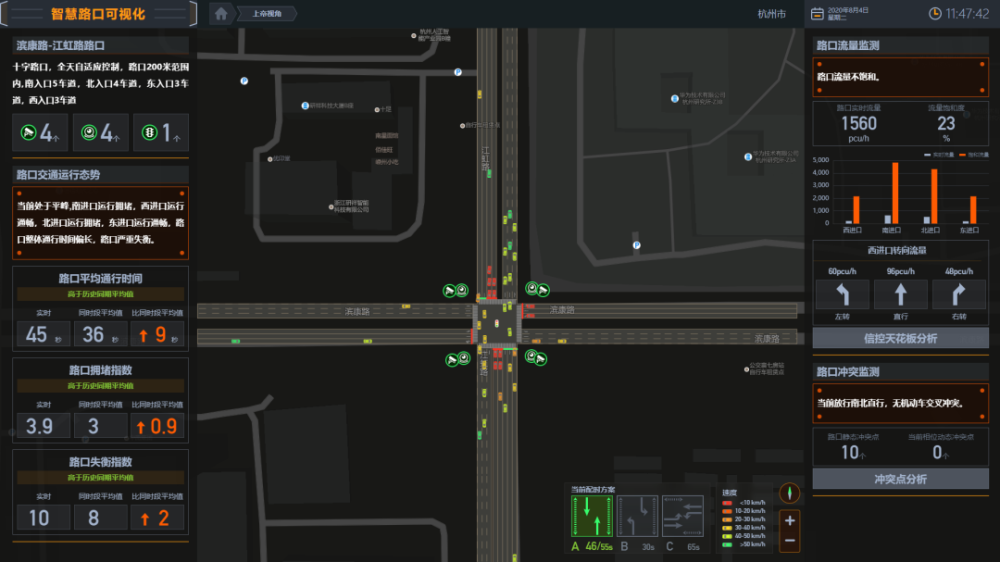Select signal phase B diagram
The image size is (1000, 562).
tap(637, 515)
